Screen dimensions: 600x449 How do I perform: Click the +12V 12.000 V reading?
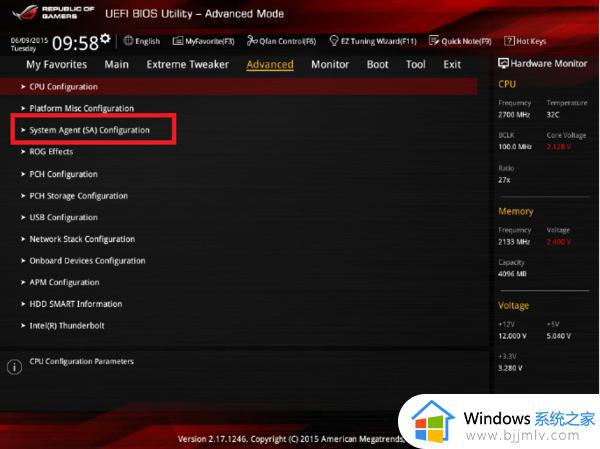tap(512, 336)
